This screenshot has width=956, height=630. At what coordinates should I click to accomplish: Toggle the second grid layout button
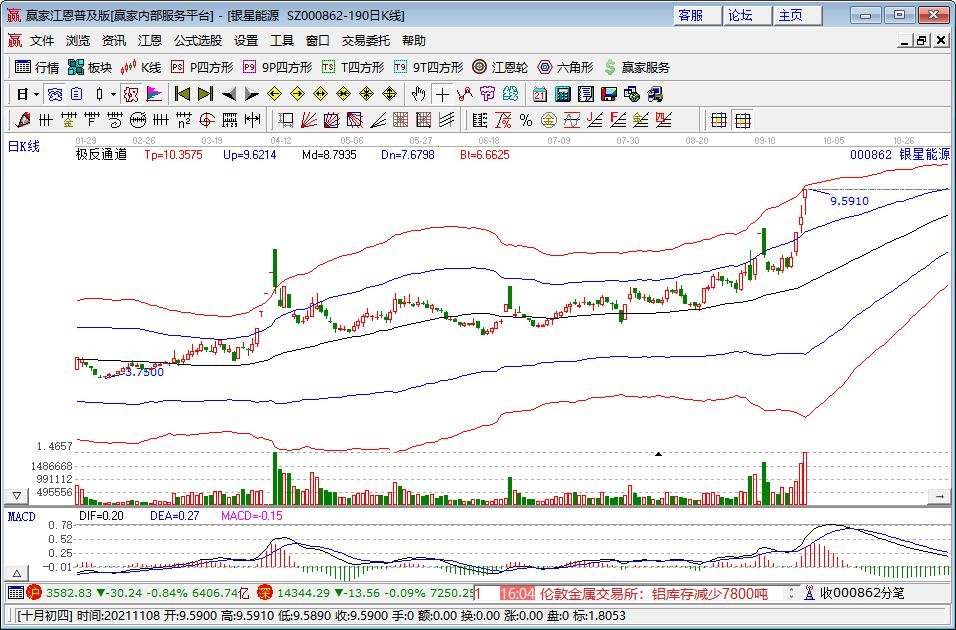coord(742,121)
